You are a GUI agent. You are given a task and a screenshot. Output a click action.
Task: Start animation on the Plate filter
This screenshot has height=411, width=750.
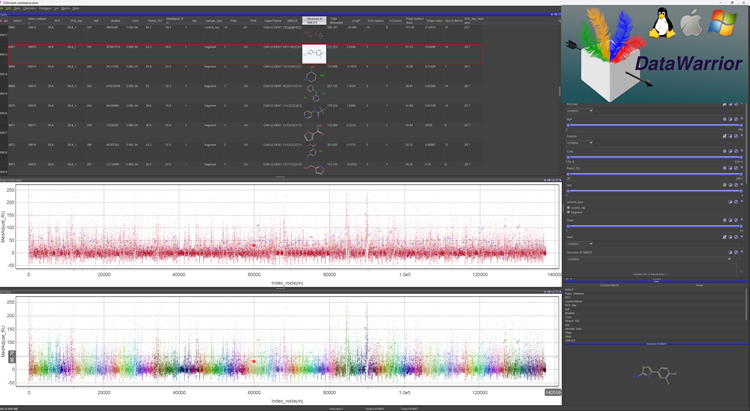click(x=724, y=220)
